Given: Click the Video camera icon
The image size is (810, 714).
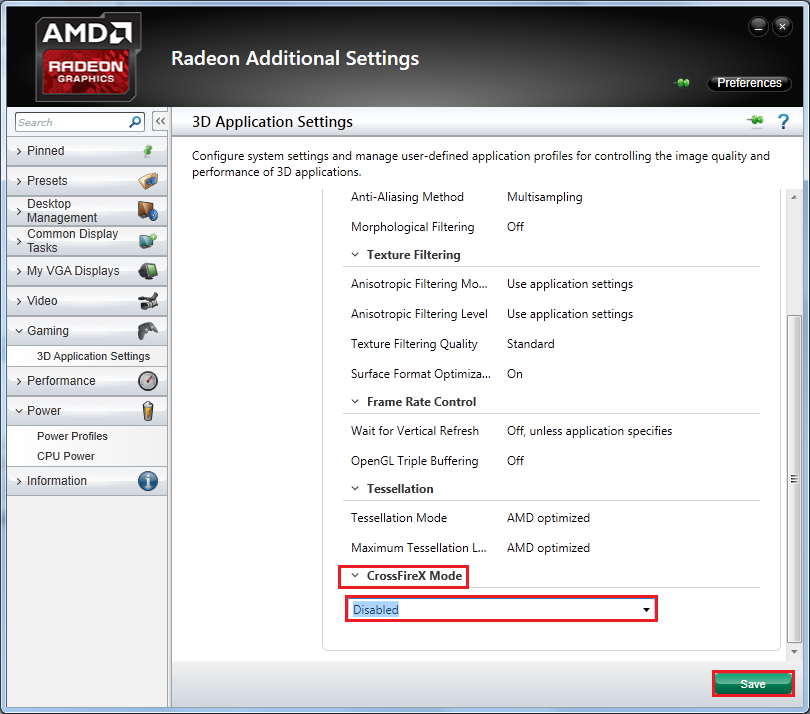Looking at the screenshot, I should (148, 301).
